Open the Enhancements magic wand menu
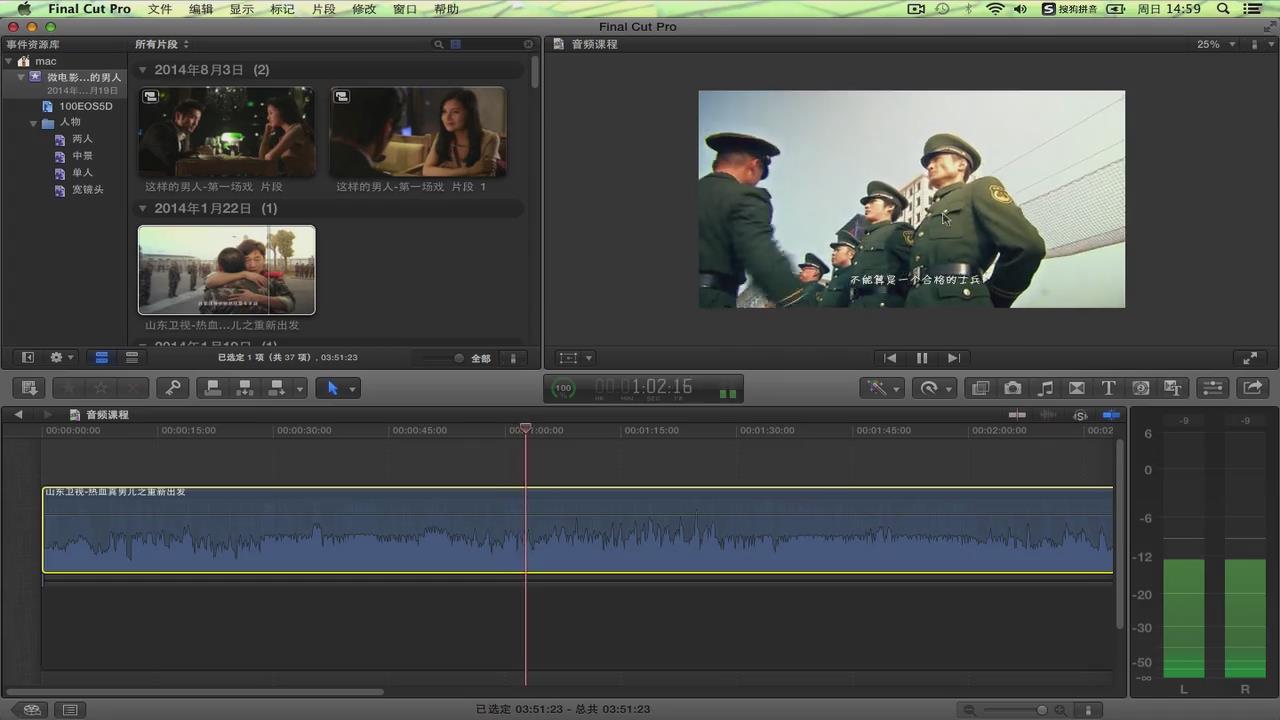This screenshot has height=720, width=1280. click(x=883, y=388)
